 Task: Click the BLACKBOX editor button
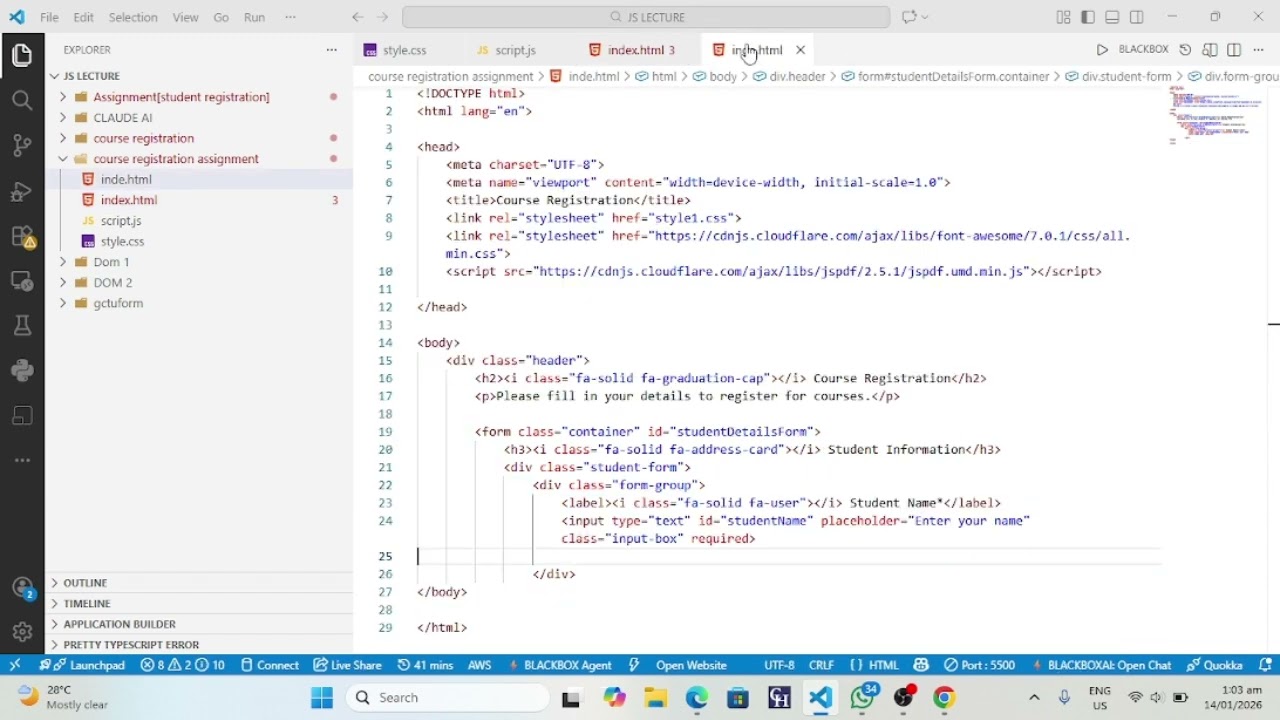coord(1143,50)
